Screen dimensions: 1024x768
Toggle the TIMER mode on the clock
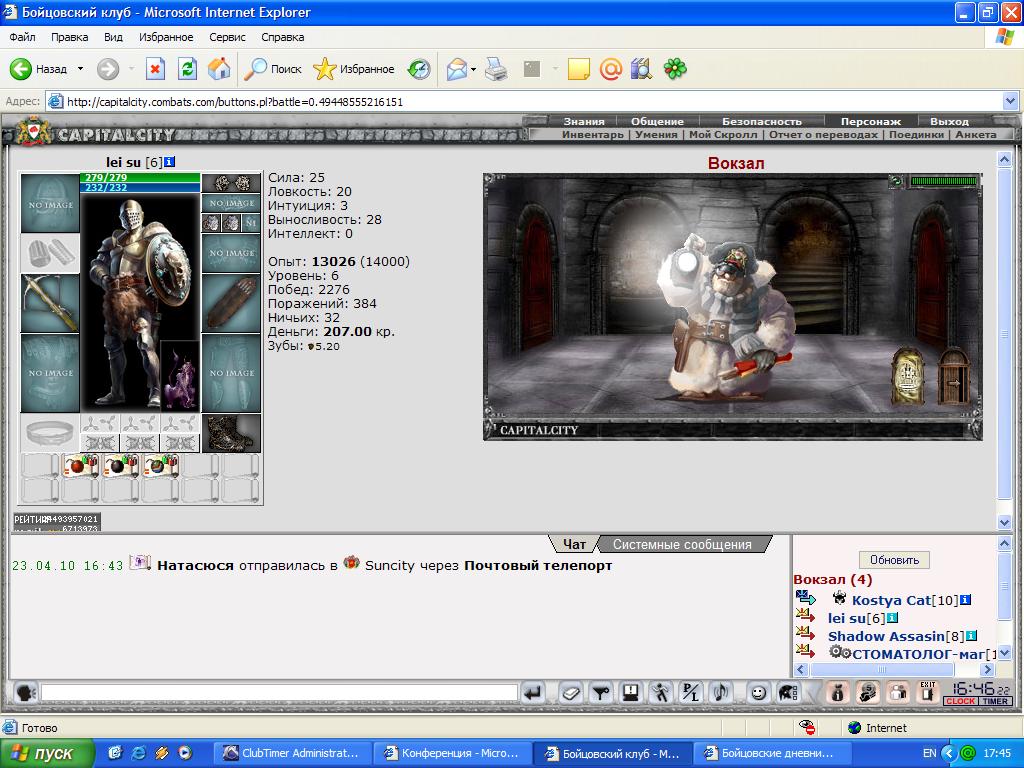coord(995,701)
